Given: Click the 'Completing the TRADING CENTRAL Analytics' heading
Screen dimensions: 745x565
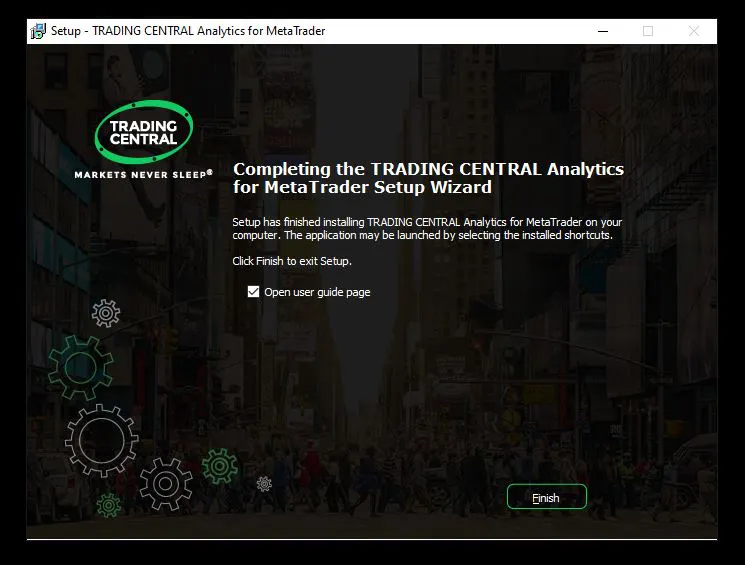Looking at the screenshot, I should click(428, 178).
